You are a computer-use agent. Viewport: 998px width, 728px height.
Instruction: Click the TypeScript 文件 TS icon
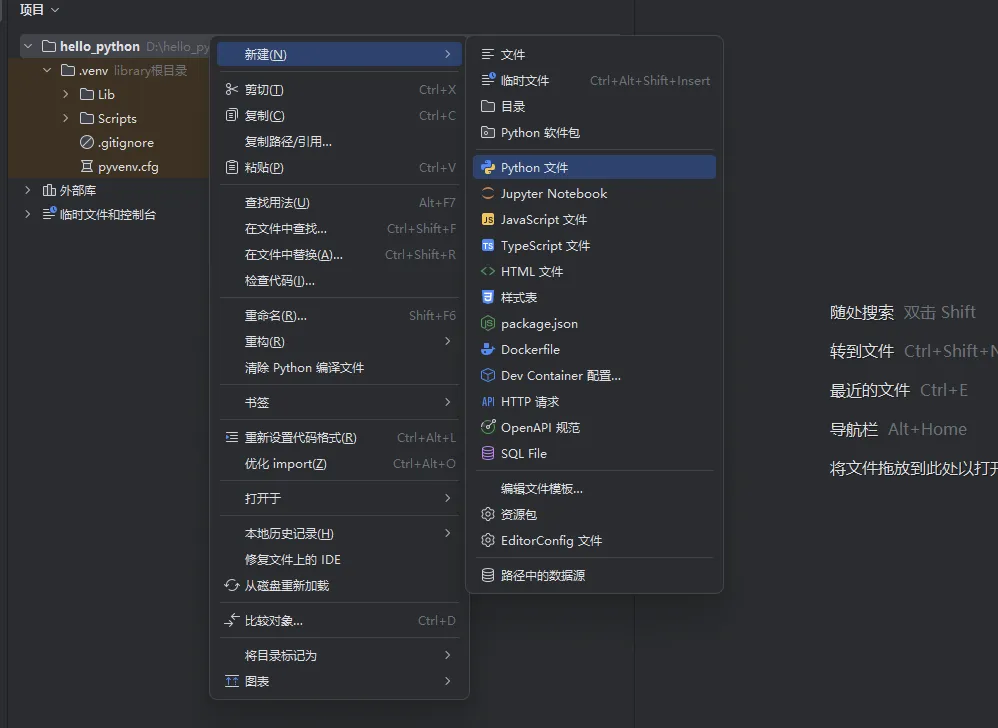click(x=488, y=246)
